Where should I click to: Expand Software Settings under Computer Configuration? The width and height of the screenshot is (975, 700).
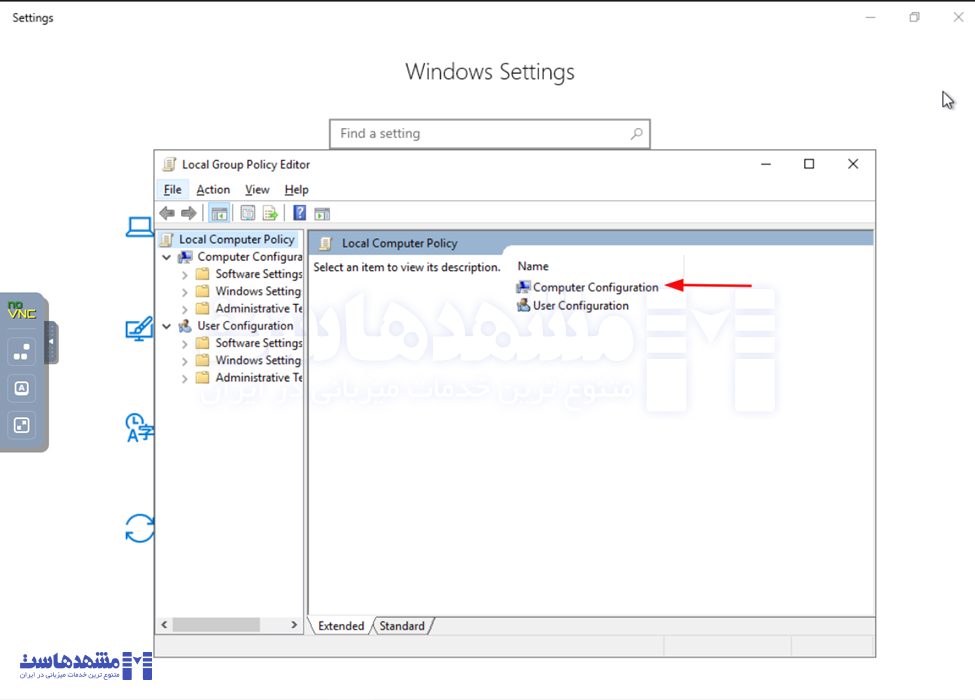(x=185, y=275)
